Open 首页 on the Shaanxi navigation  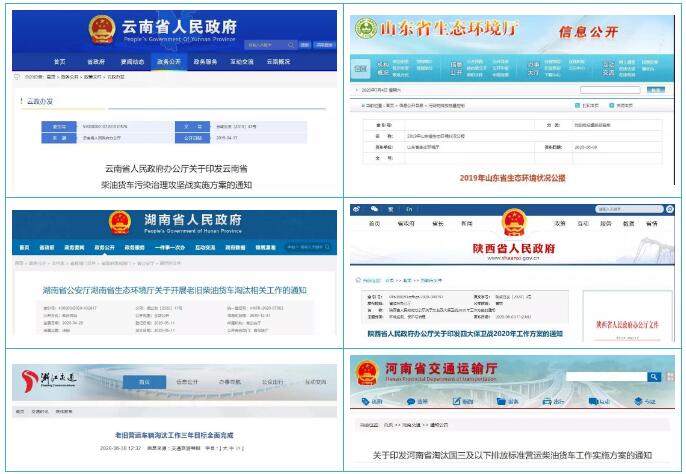pos(374,223)
